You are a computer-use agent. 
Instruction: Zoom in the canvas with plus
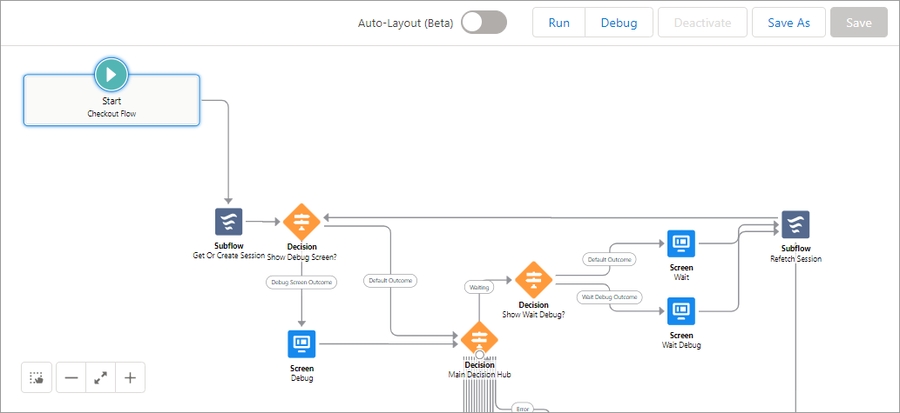(129, 378)
